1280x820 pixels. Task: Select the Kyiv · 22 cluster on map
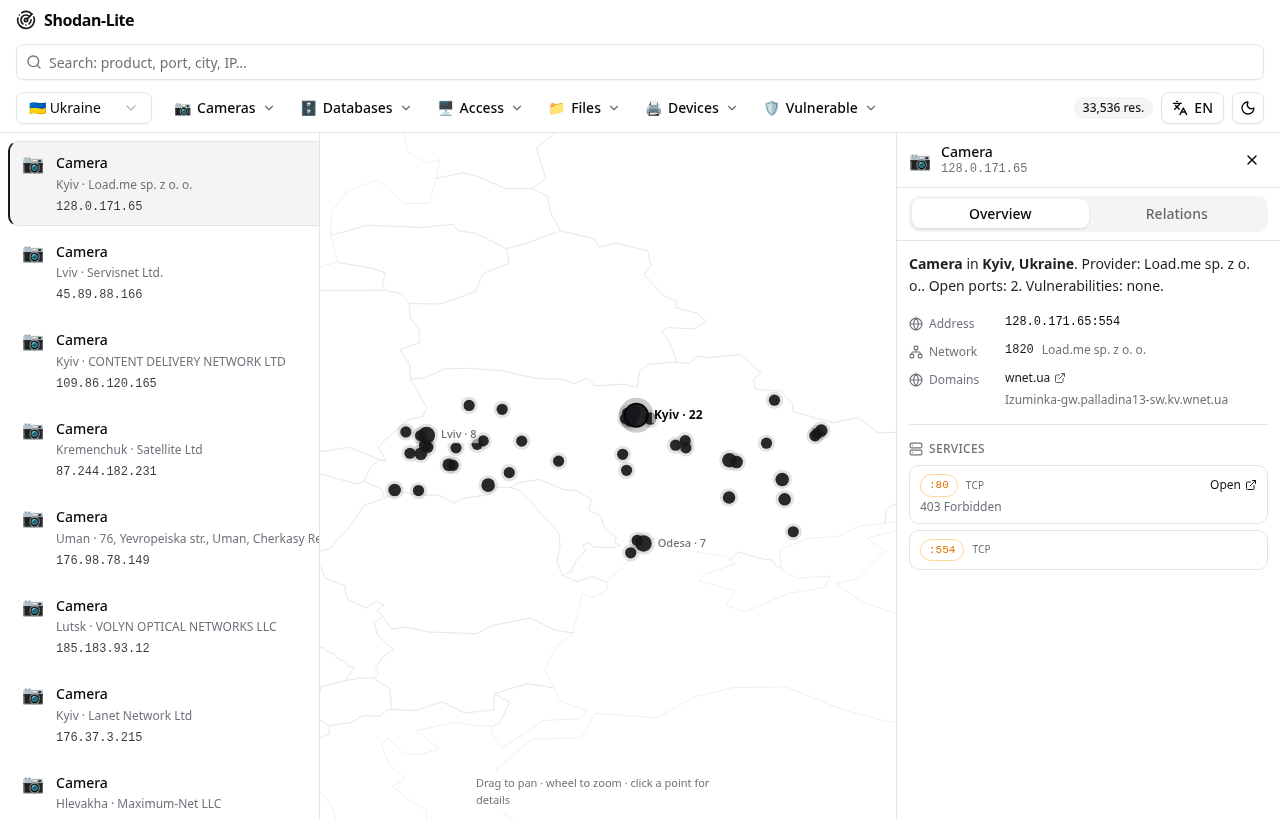(638, 414)
